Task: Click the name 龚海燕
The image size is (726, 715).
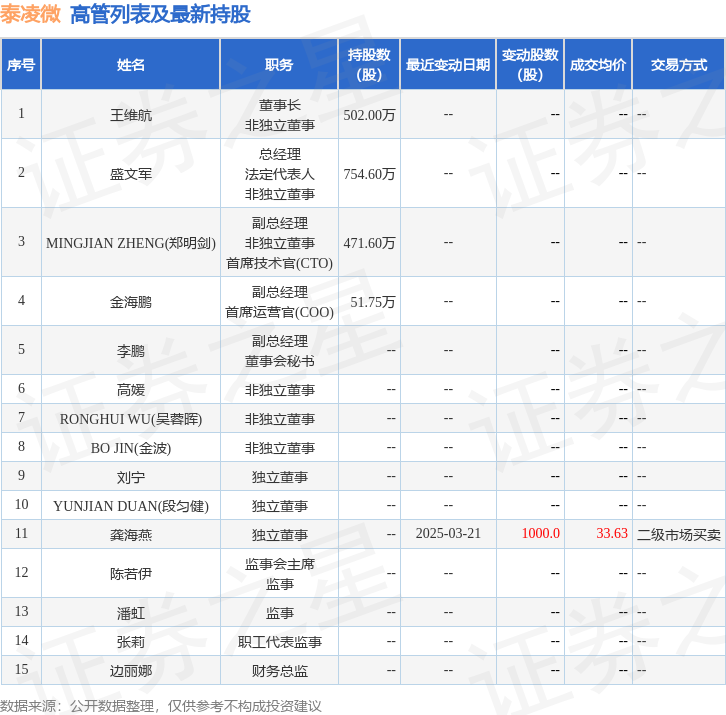Action: (131, 535)
